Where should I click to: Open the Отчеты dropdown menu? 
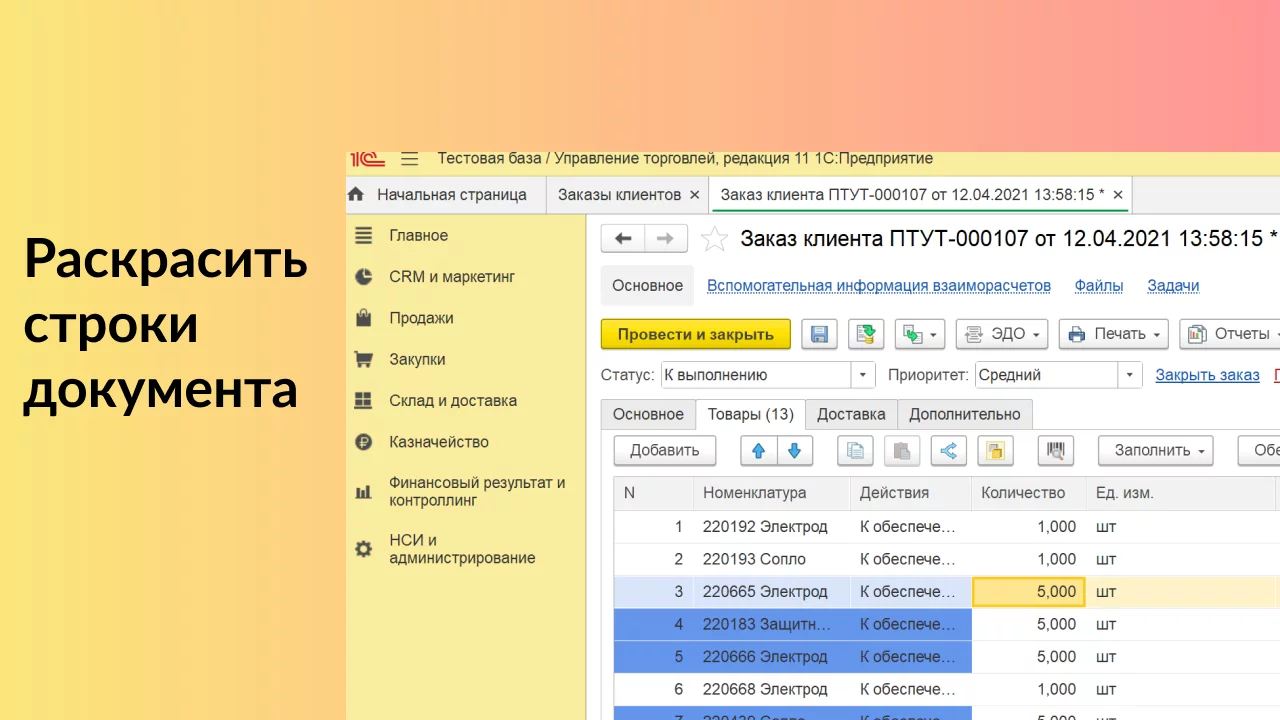tap(1230, 334)
